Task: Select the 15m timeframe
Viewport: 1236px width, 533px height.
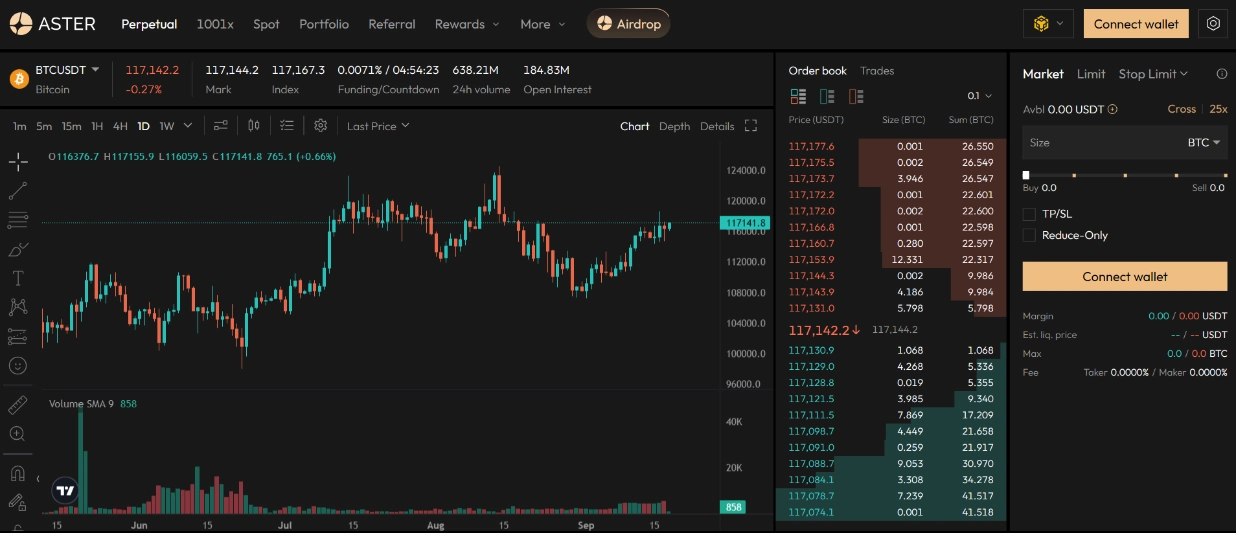Action: pyautogui.click(x=71, y=126)
